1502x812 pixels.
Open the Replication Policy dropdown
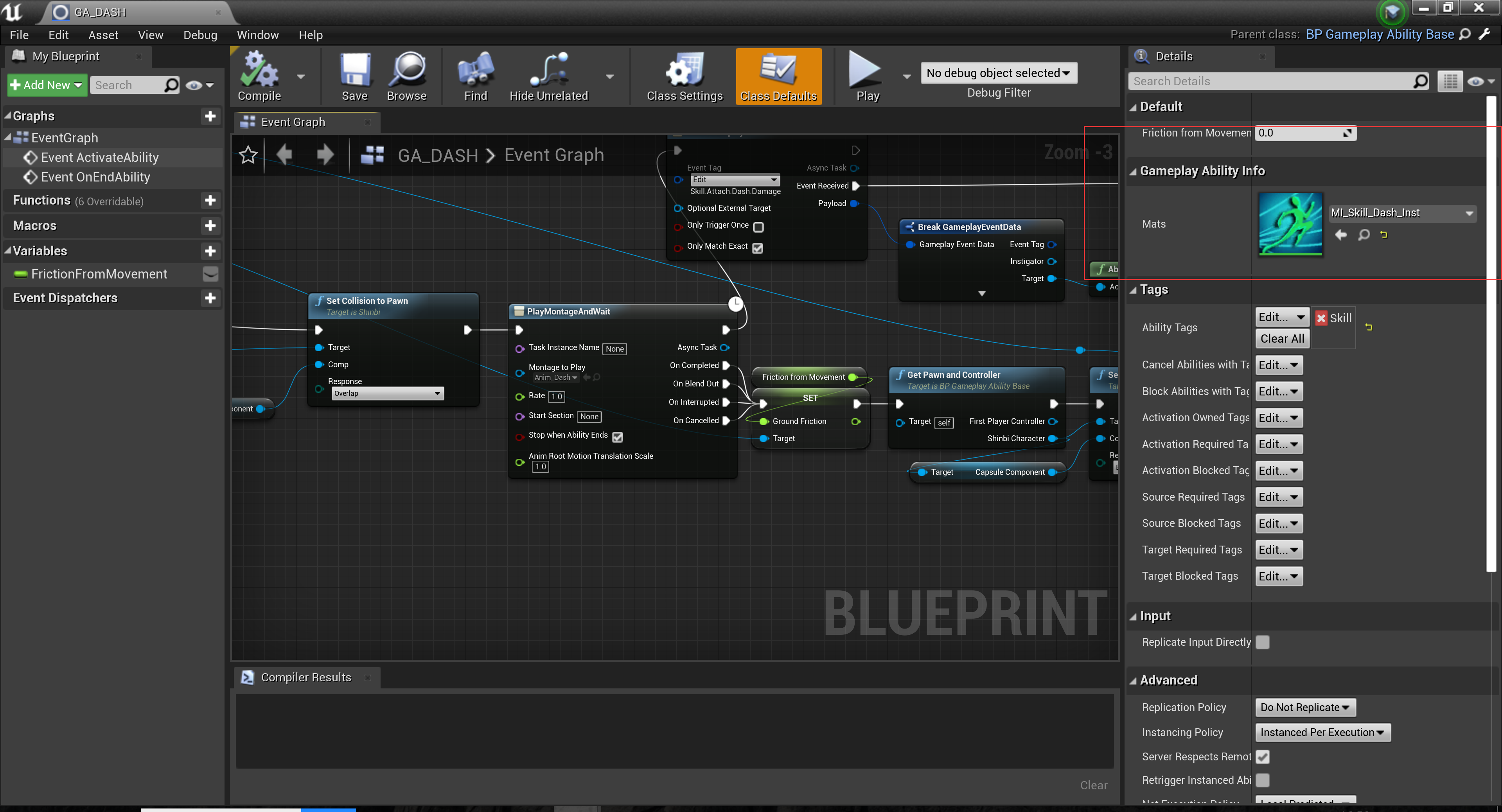[x=1306, y=707]
